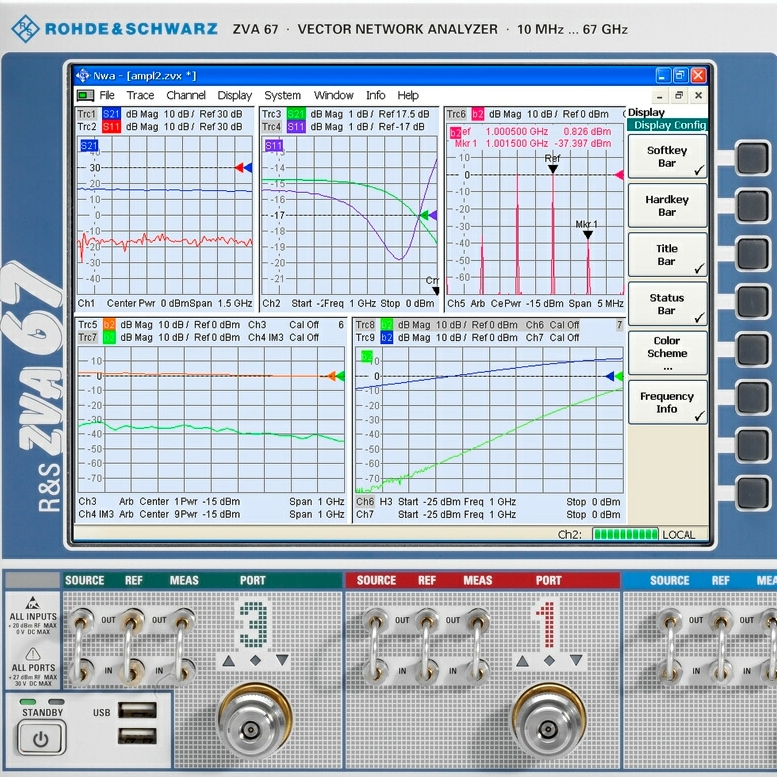Select the Ch6 channel label
777x777 pixels.
point(366,502)
